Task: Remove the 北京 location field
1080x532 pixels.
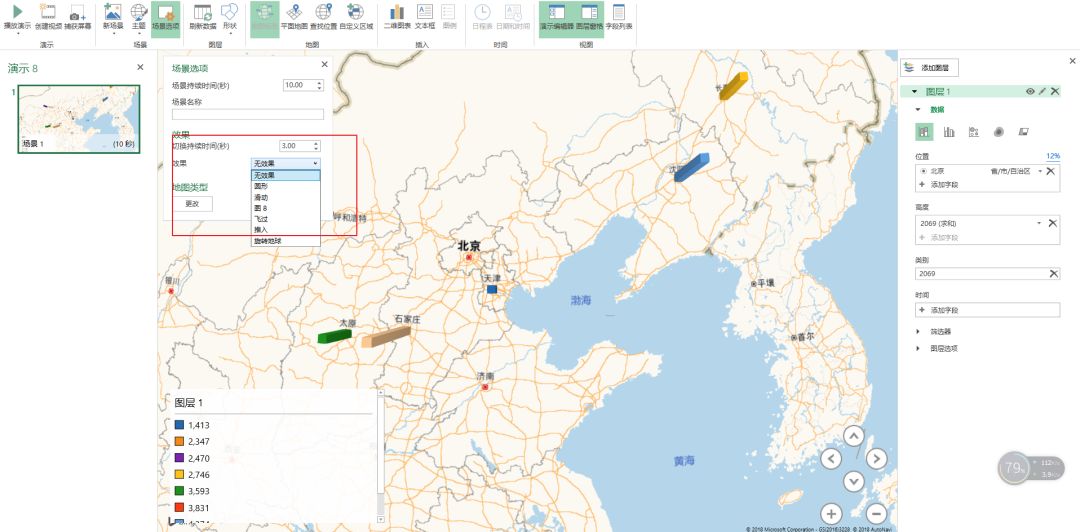Action: tap(1051, 171)
